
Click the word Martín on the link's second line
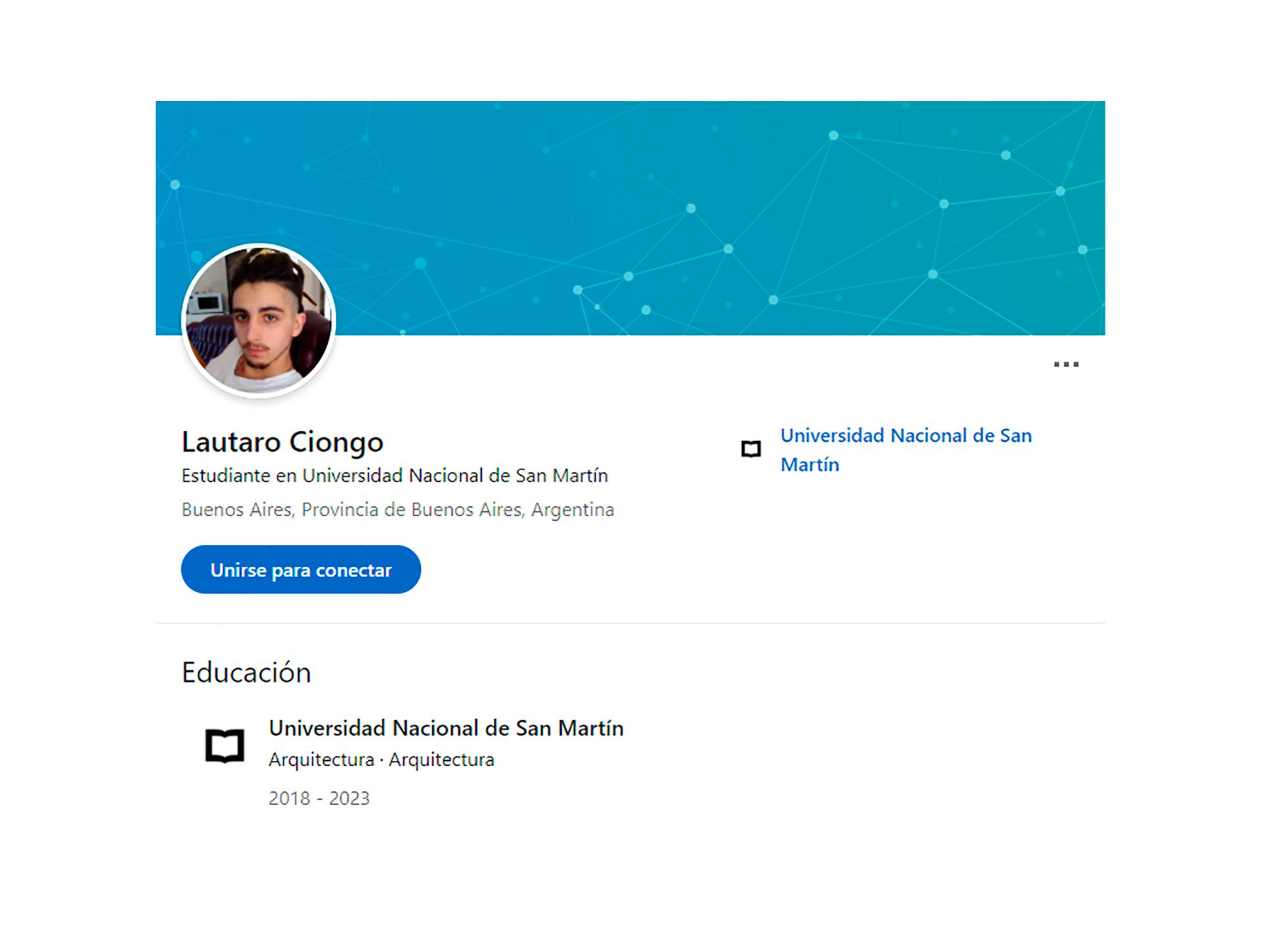point(810,465)
